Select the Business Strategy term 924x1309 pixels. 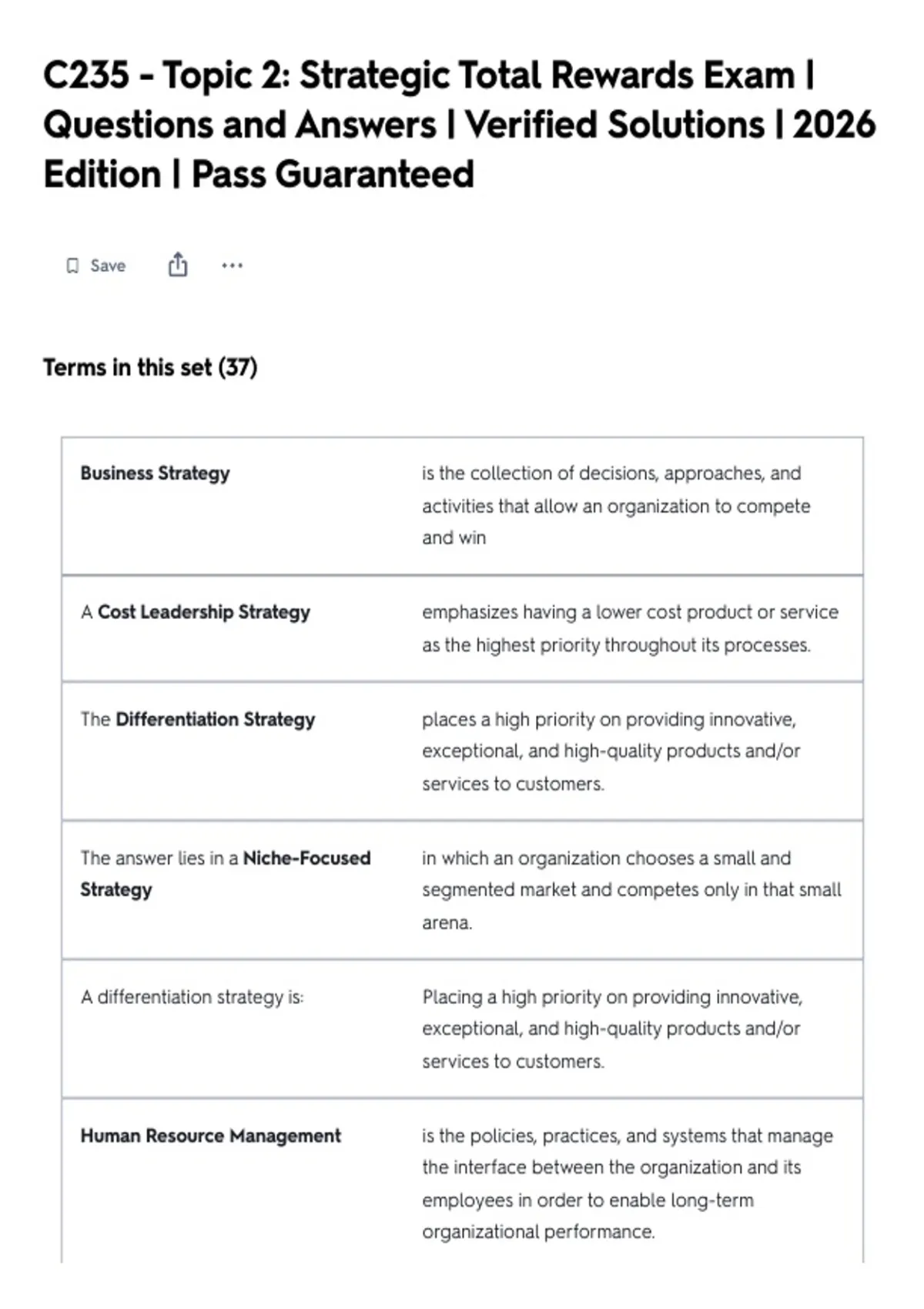pyautogui.click(x=155, y=474)
